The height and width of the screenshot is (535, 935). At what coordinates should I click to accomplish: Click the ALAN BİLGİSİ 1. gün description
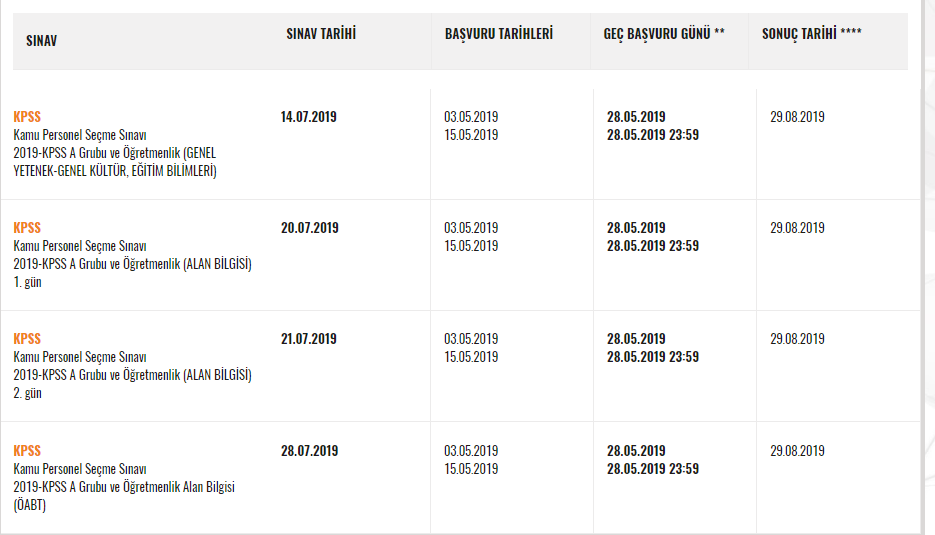132,264
